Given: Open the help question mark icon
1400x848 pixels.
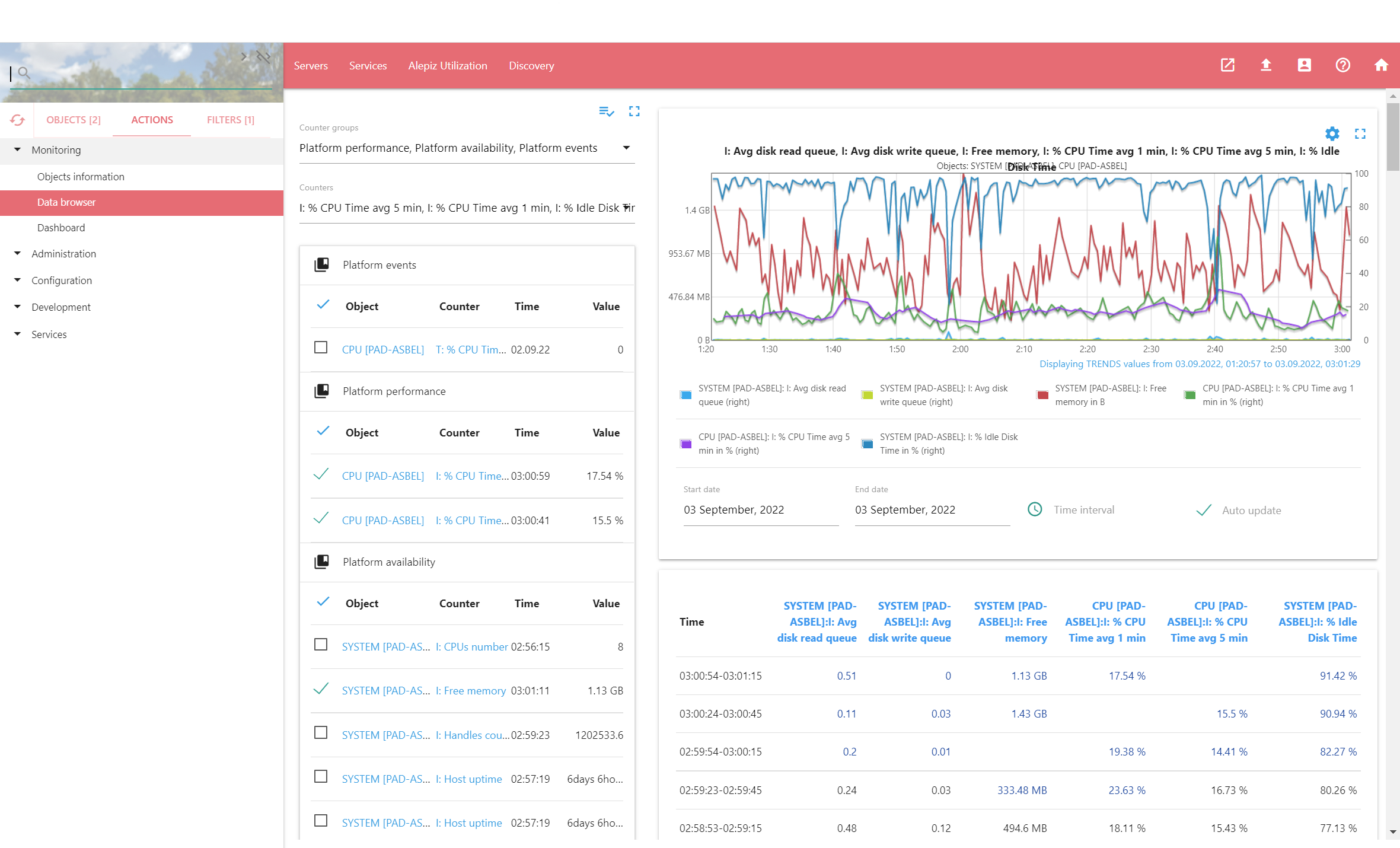Looking at the screenshot, I should (x=1342, y=65).
